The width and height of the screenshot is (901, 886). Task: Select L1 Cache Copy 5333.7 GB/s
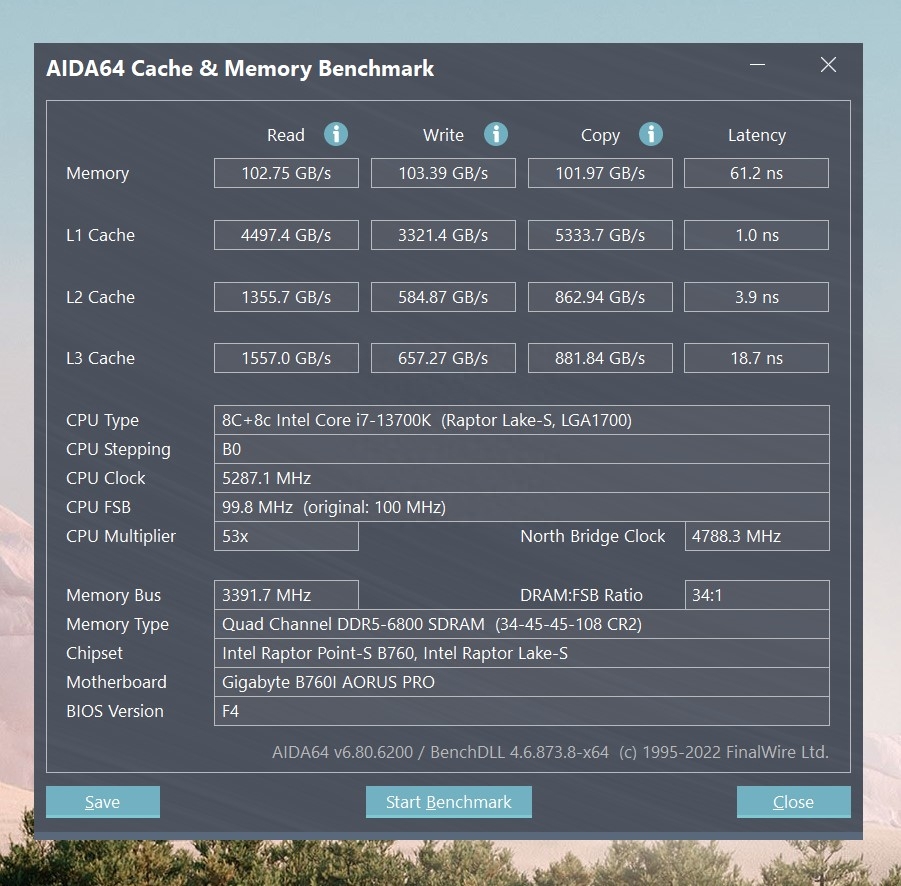pyautogui.click(x=600, y=235)
